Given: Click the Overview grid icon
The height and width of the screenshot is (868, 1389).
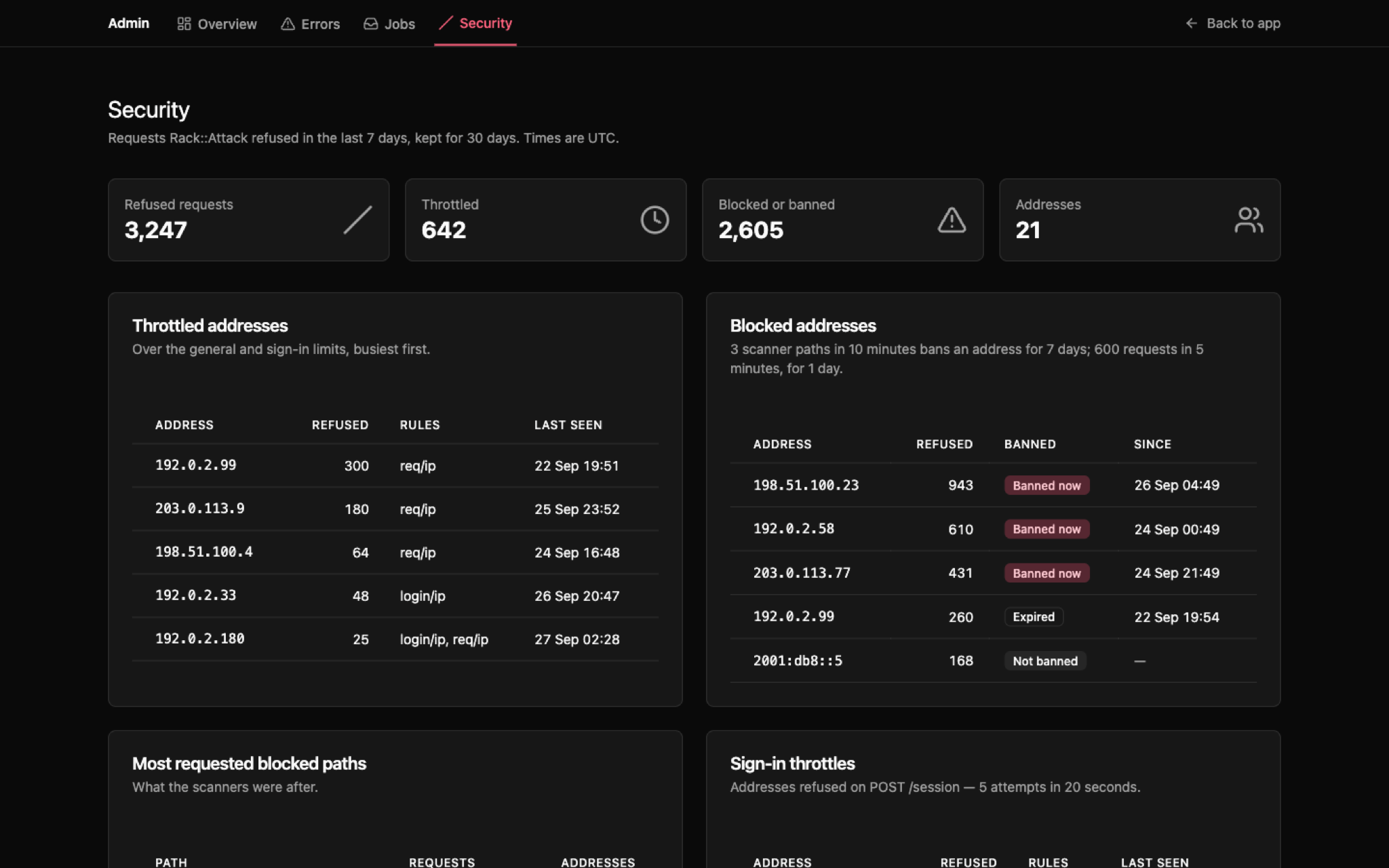Looking at the screenshot, I should pos(184,24).
